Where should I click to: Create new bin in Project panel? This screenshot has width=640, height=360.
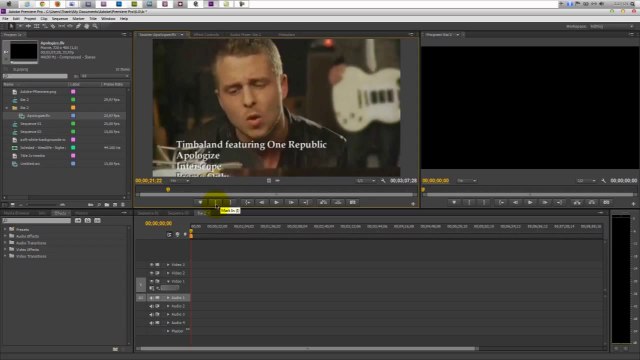[x=107, y=204]
